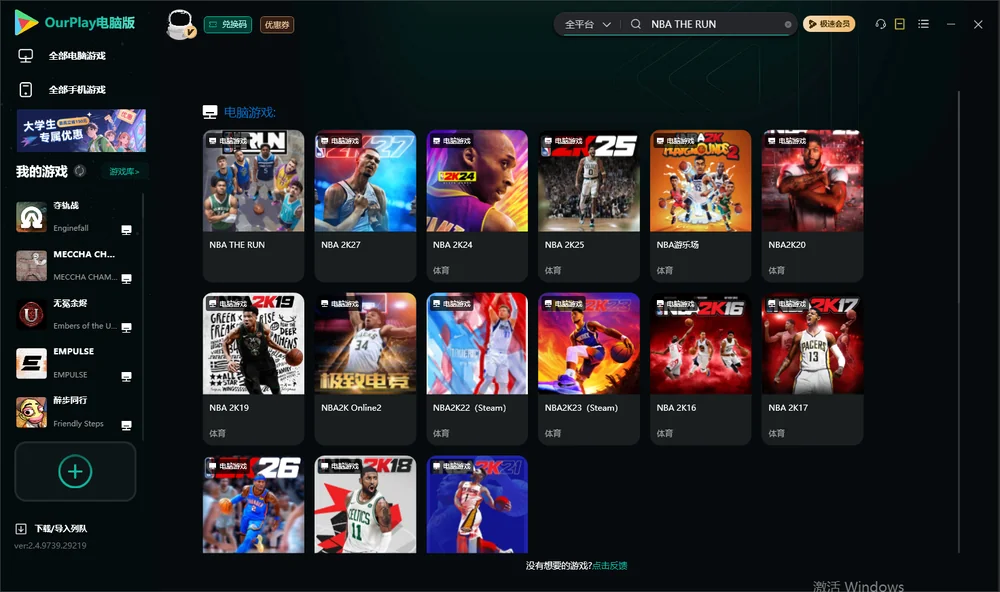Open customer service headset icon
1000x592 pixels.
pos(880,24)
